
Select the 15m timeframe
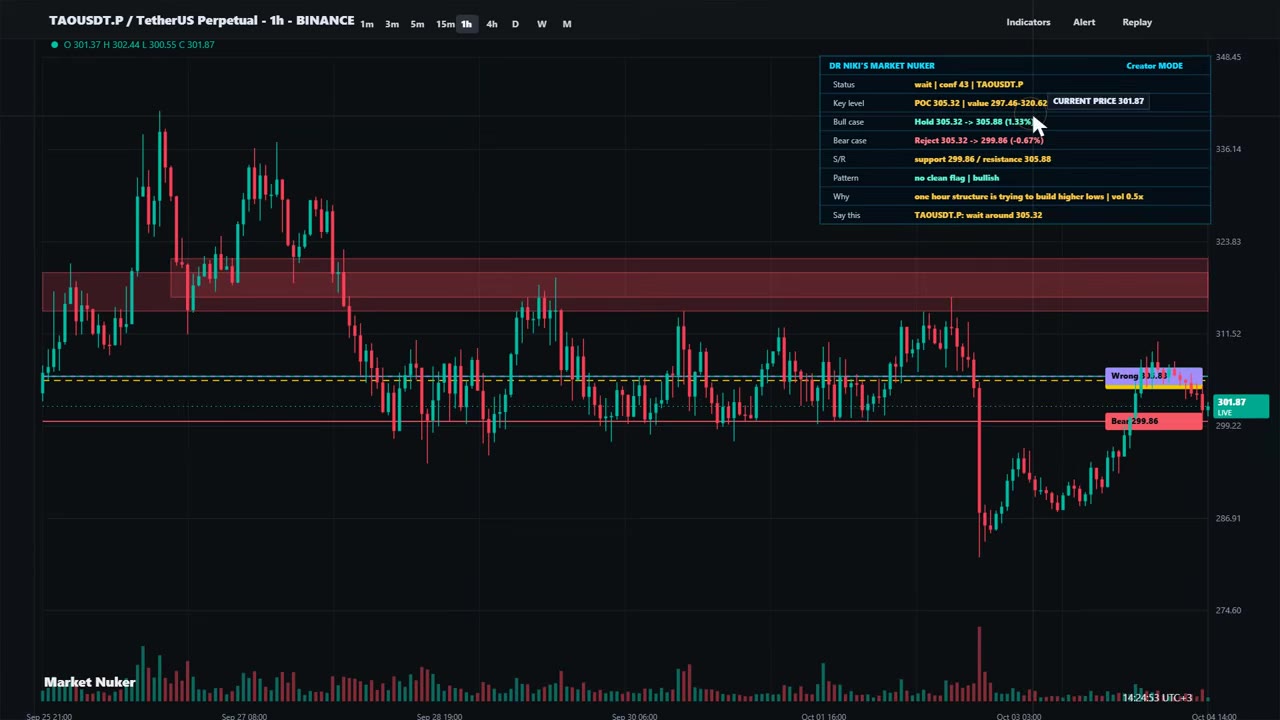click(x=444, y=24)
